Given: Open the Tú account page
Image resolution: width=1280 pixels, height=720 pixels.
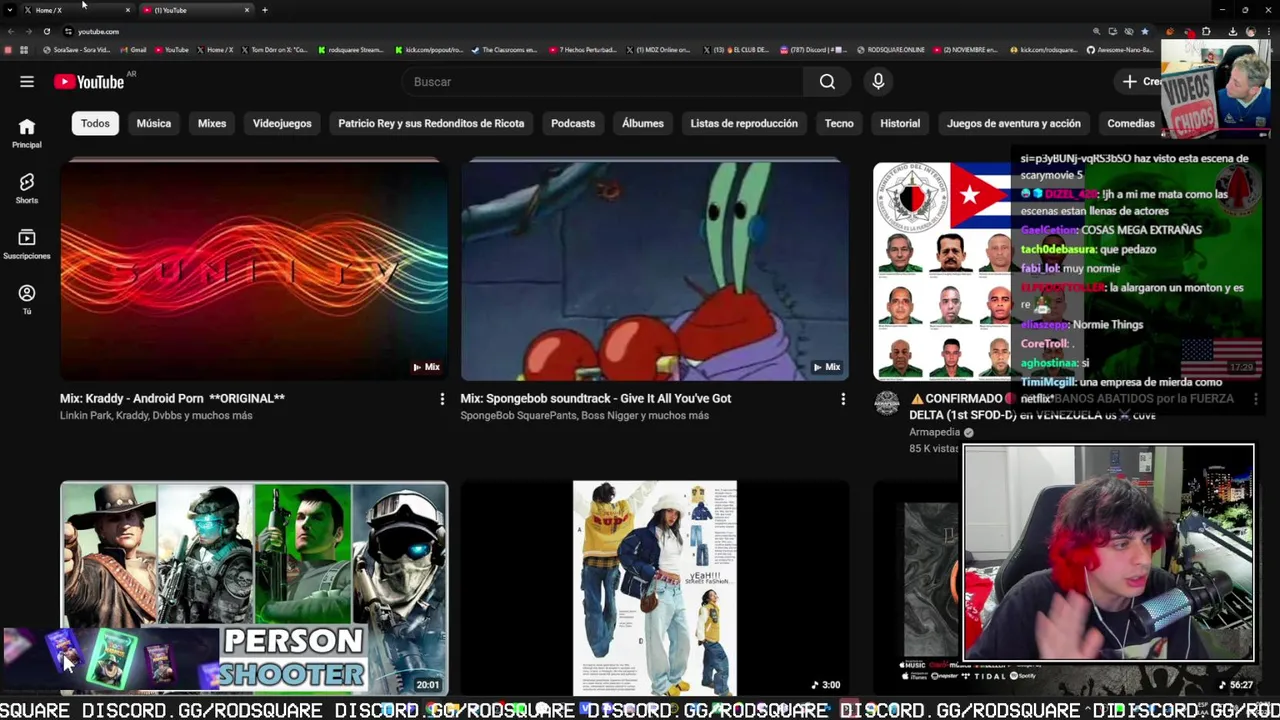Looking at the screenshot, I should coord(27,299).
